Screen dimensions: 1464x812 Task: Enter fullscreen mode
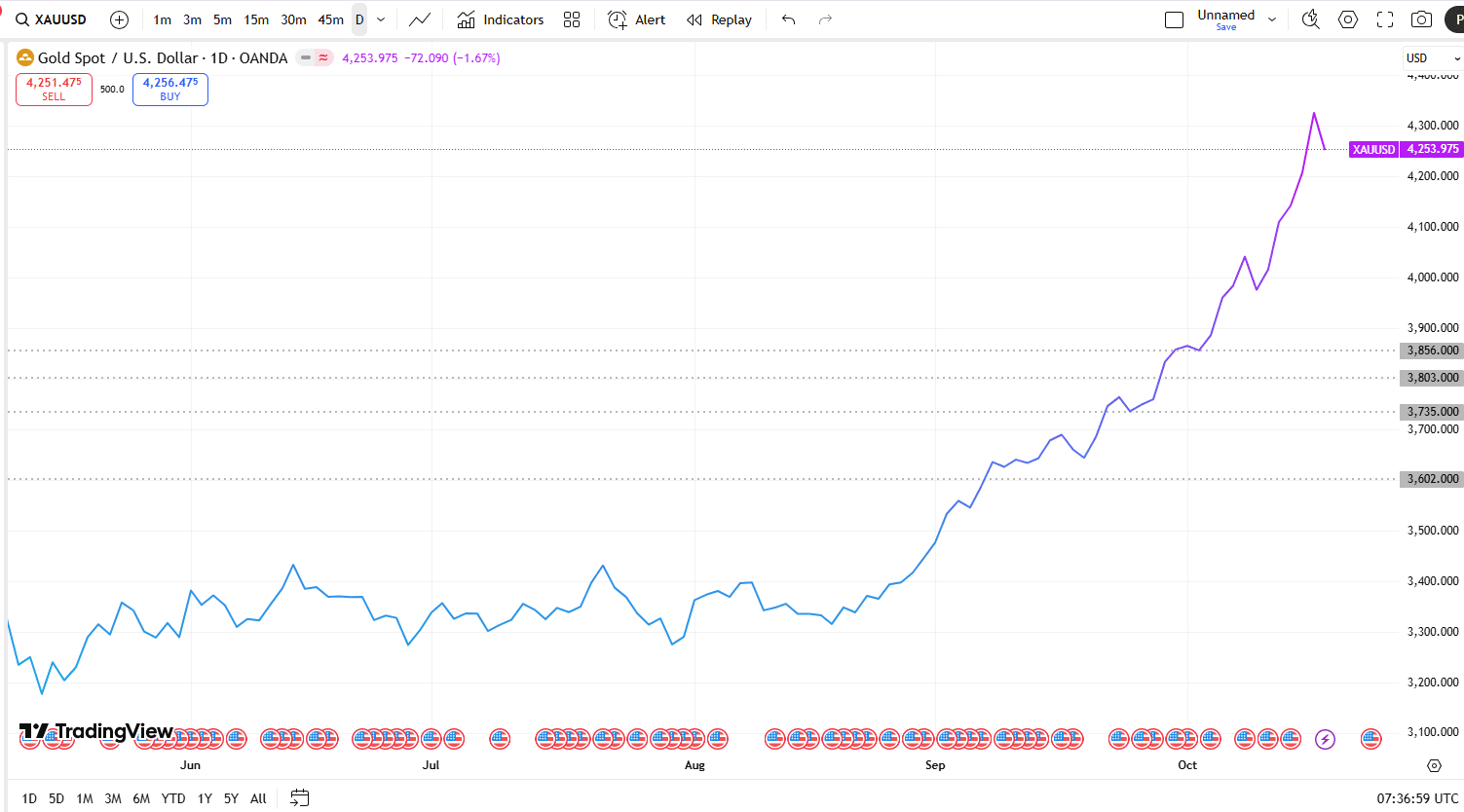coord(1385,19)
